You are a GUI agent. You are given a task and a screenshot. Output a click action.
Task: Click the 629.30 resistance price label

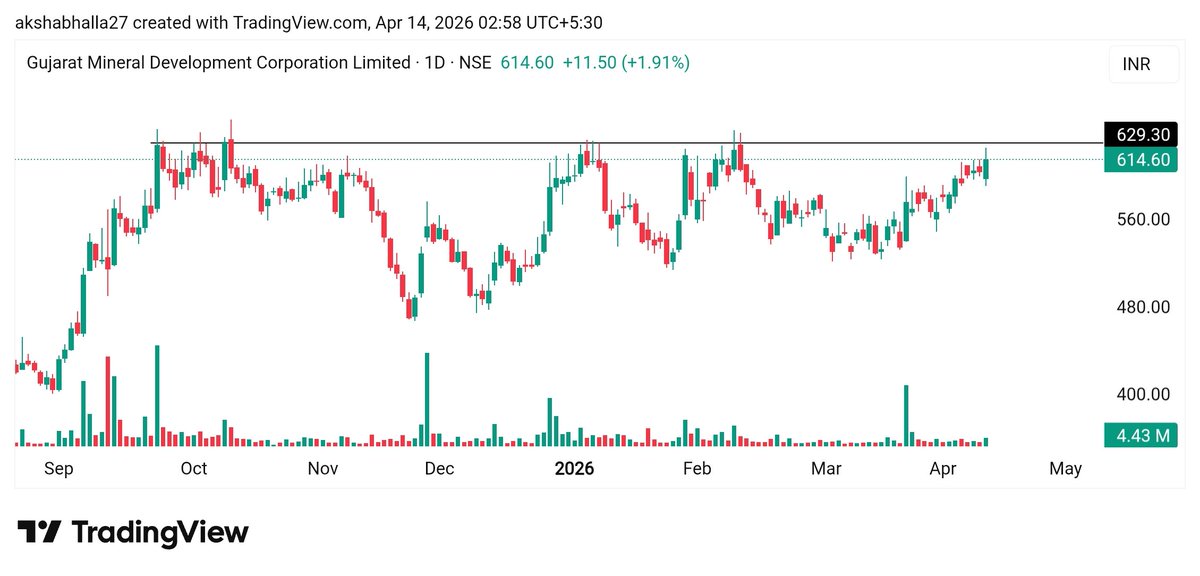(x=1142, y=134)
